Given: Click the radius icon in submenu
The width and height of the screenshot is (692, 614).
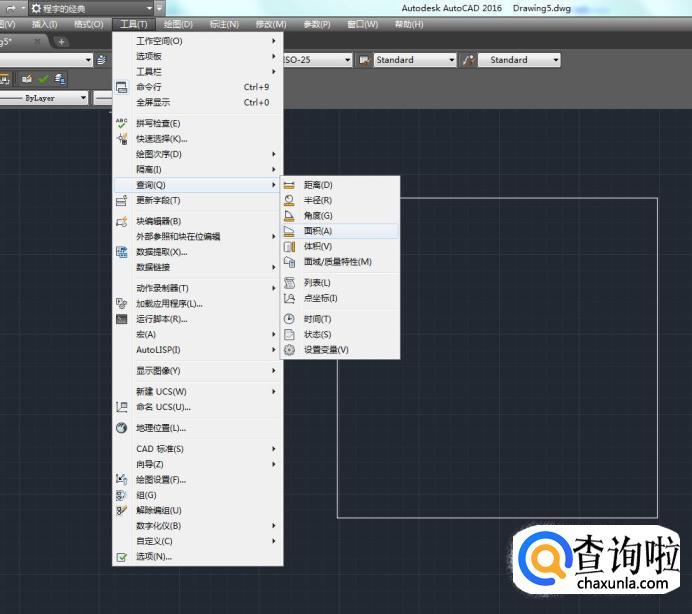Looking at the screenshot, I should click(289, 200).
